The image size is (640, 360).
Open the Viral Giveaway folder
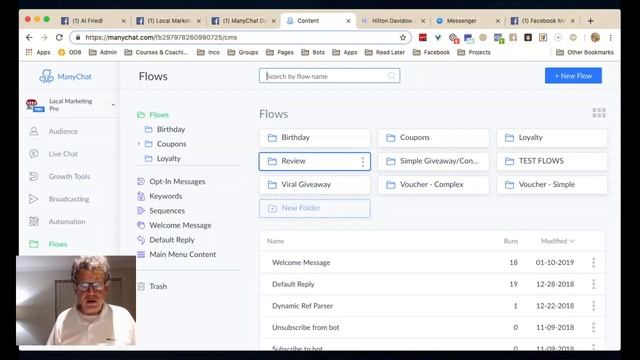click(x=315, y=184)
